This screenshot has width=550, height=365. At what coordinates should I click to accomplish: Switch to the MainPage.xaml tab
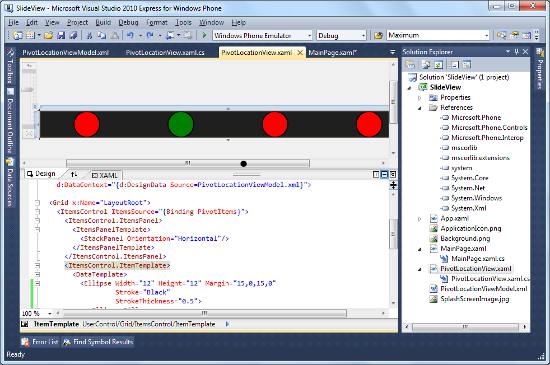click(332, 53)
